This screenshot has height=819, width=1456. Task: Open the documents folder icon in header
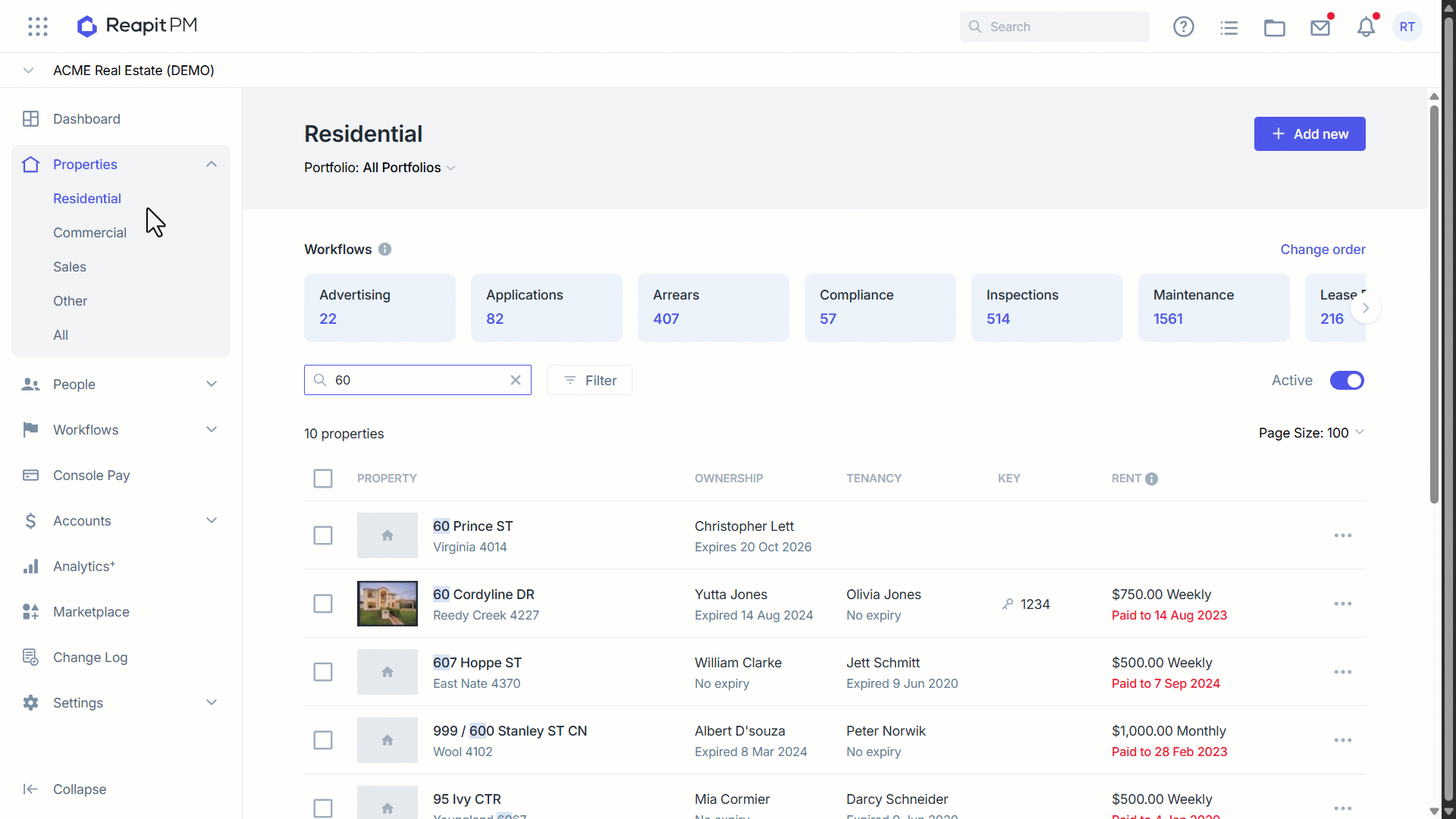click(1274, 27)
